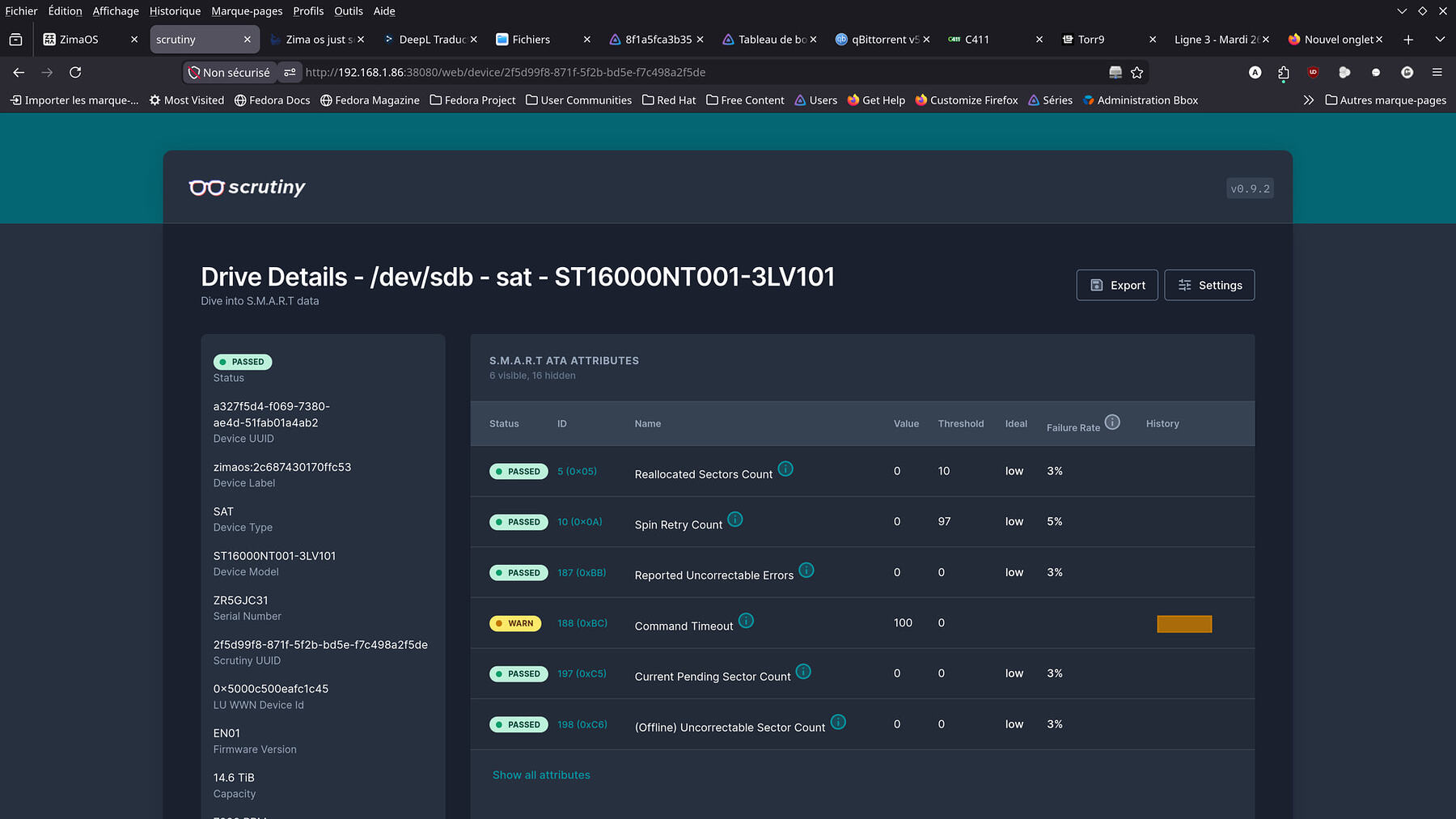Click the site permissions icon in address bar
The width and height of the screenshot is (1456, 819).
290,72
